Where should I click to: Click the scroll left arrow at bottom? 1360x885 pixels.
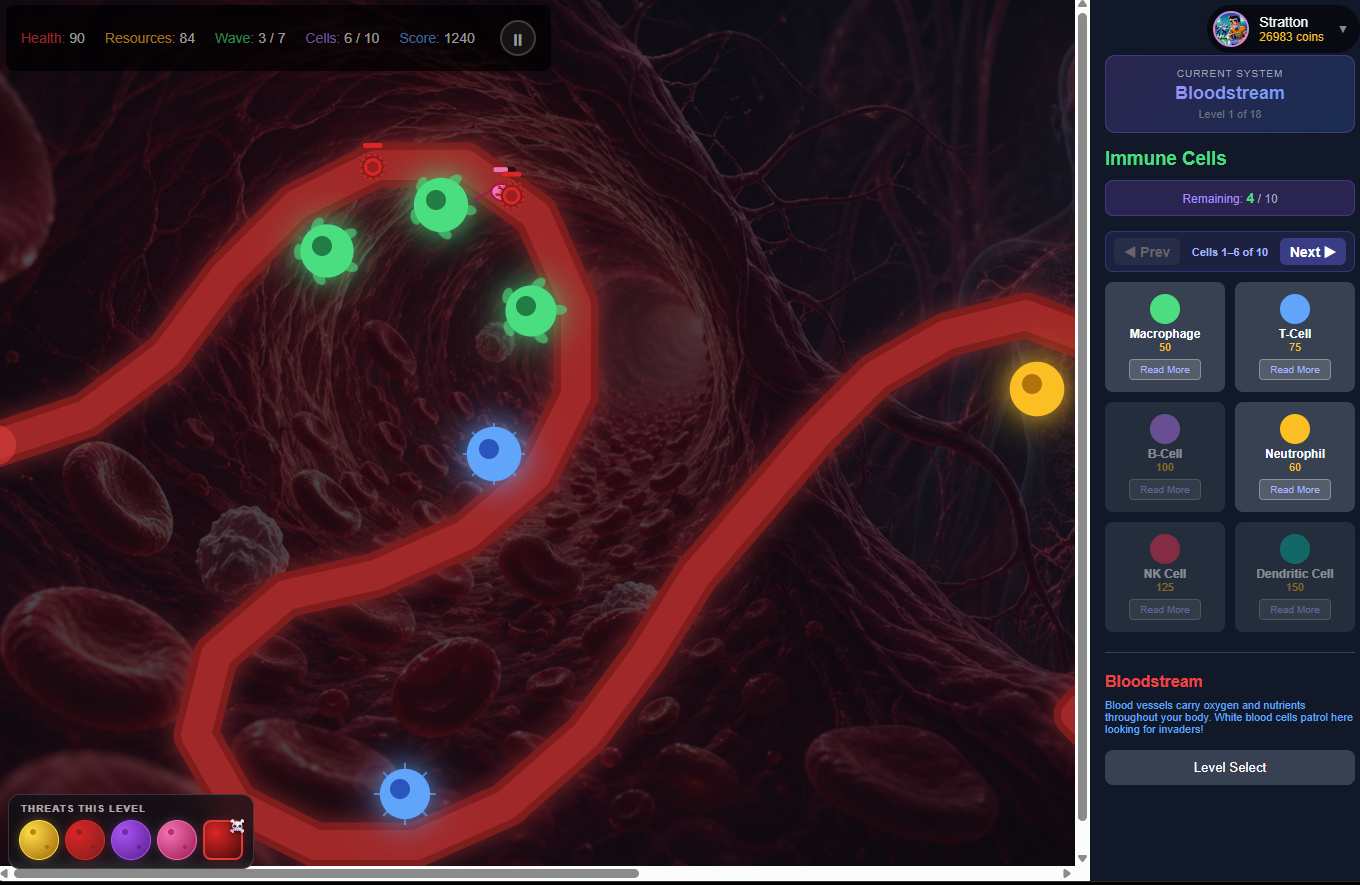(x=6, y=873)
